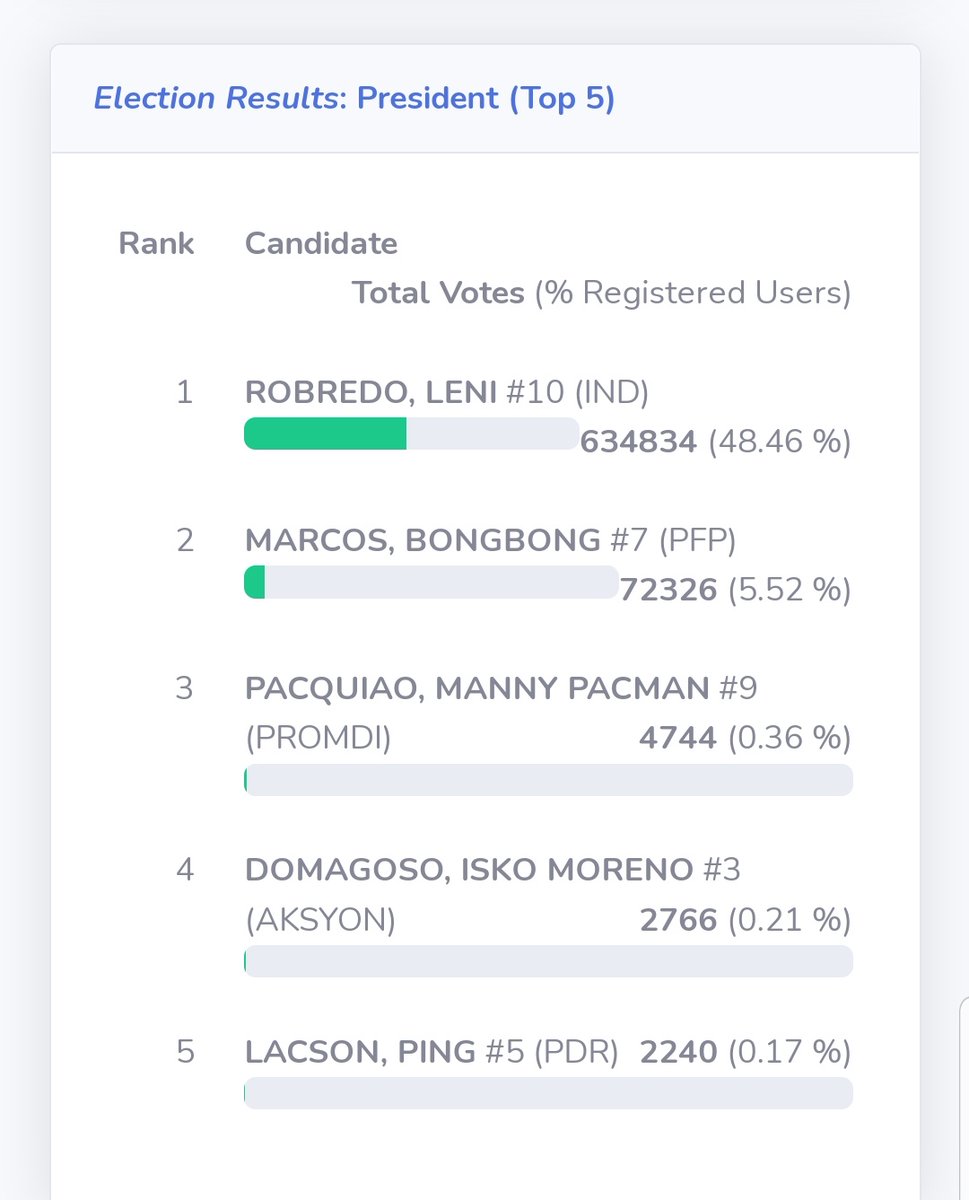Click the Election Results: President (Top 5) heading
Viewport: 969px width, 1200px height.
pos(354,99)
